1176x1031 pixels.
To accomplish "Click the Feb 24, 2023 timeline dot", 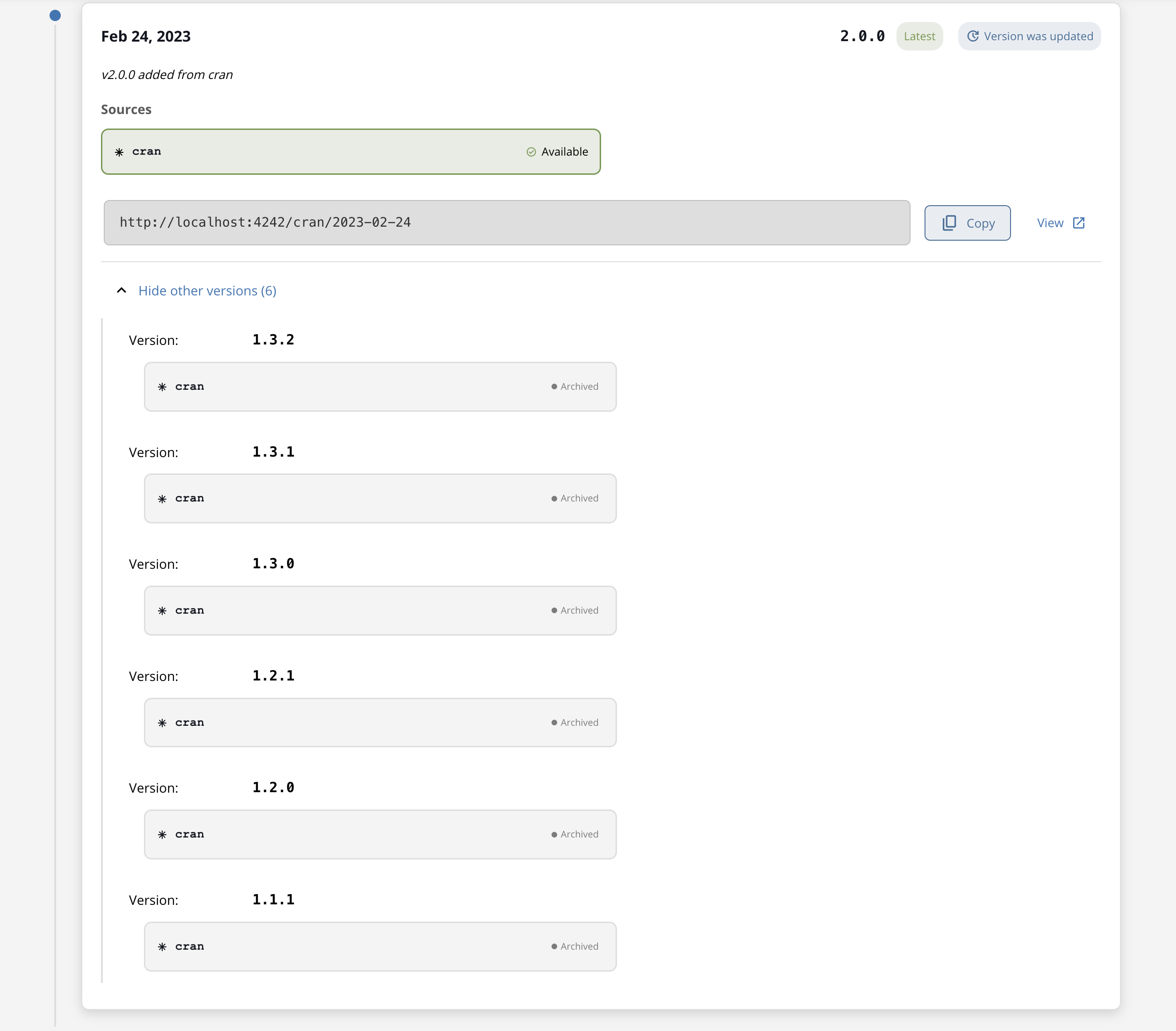I will pos(55,15).
